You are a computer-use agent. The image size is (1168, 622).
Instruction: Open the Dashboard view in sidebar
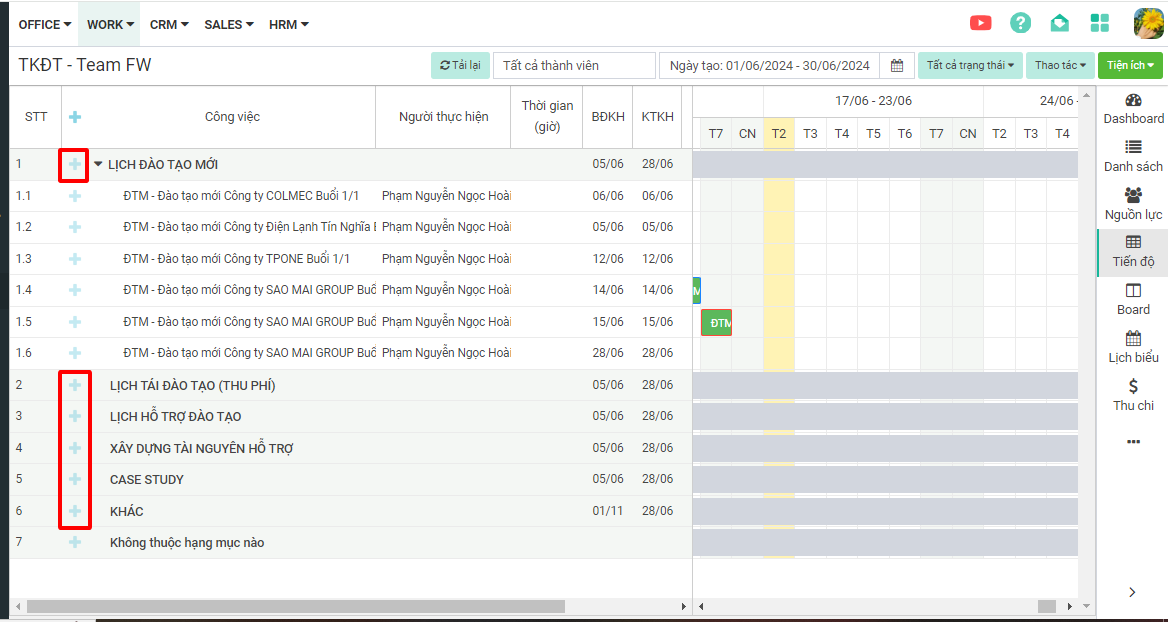click(x=1133, y=108)
